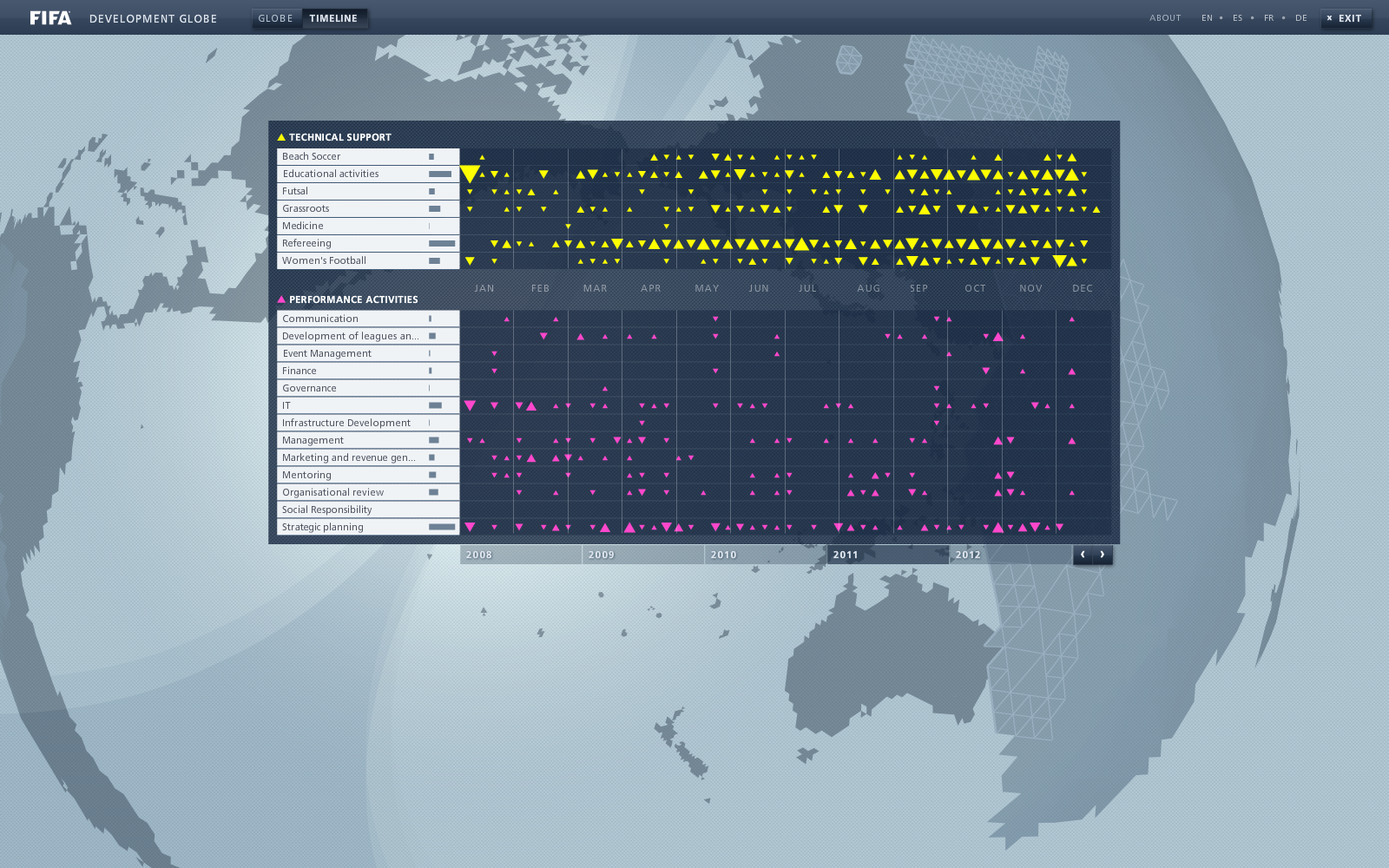Image resolution: width=1389 pixels, height=868 pixels.
Task: Click first pink triangle in Strategic planning row
Action: click(470, 527)
